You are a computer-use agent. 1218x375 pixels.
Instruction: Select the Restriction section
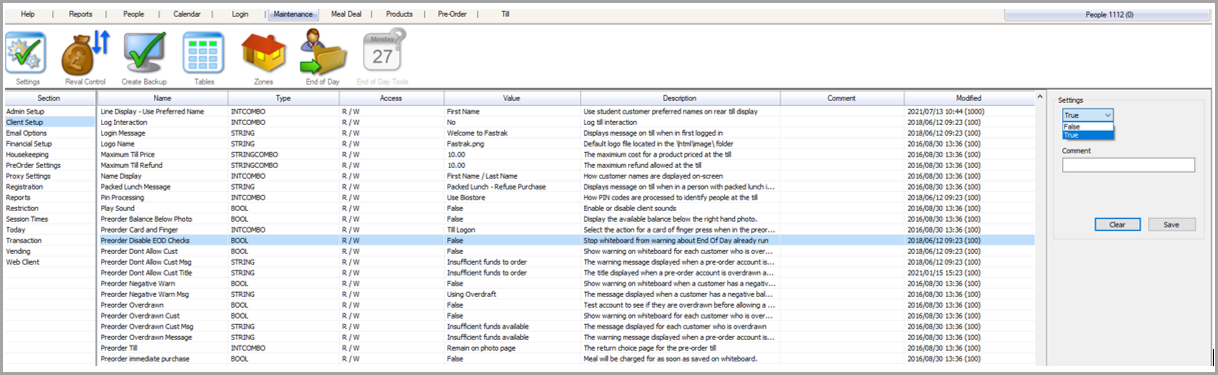click(x=49, y=208)
